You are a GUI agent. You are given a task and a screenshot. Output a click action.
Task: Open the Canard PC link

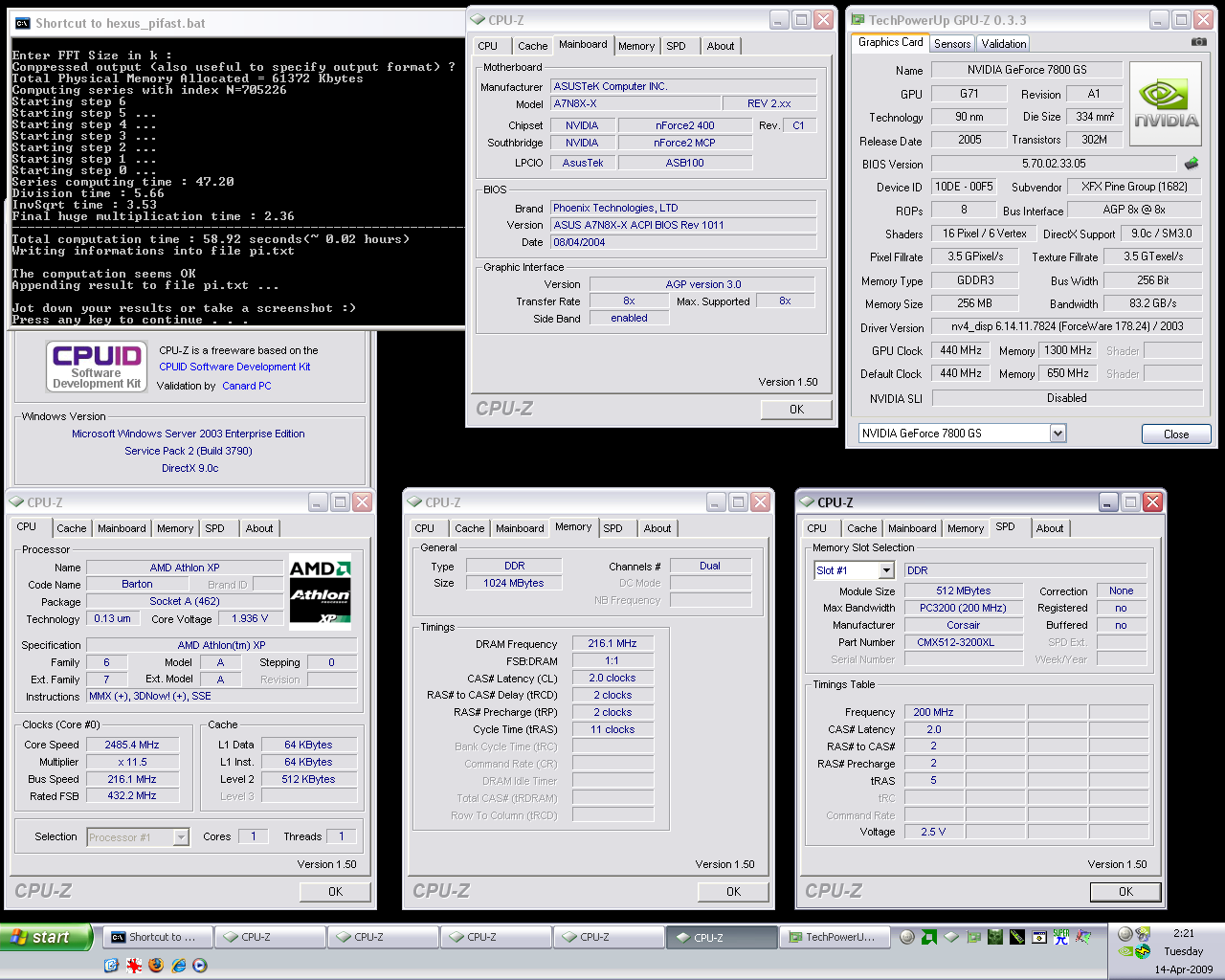tap(247, 386)
